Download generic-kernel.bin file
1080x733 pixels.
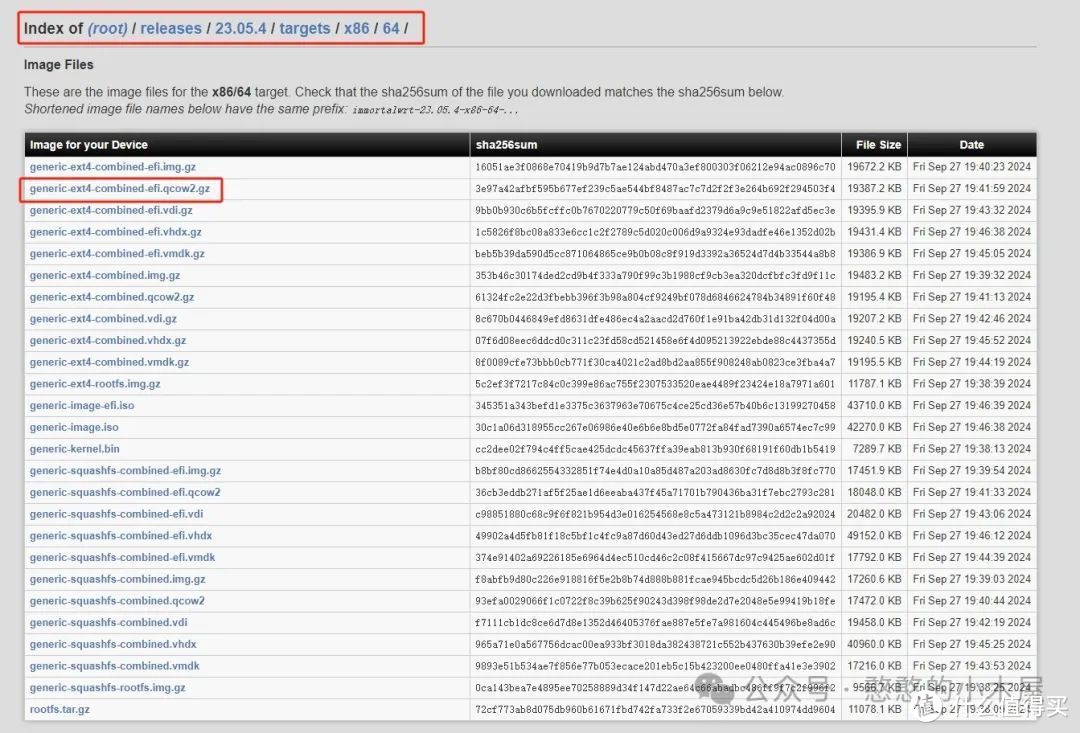[x=74, y=450]
